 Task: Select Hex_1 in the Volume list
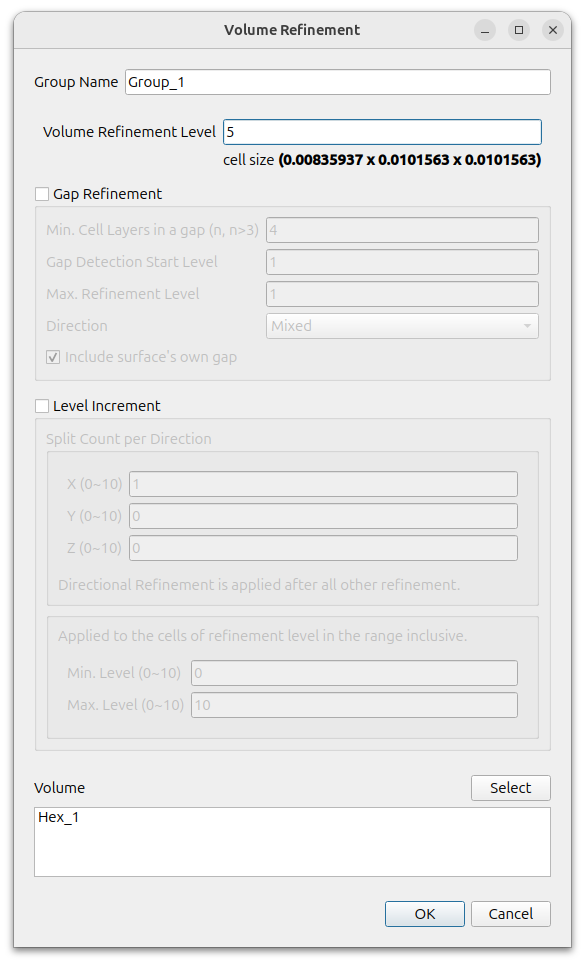[58, 817]
